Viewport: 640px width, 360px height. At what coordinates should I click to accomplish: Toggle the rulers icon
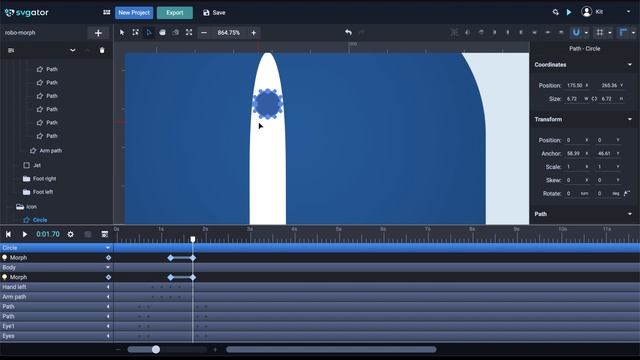coord(623,32)
